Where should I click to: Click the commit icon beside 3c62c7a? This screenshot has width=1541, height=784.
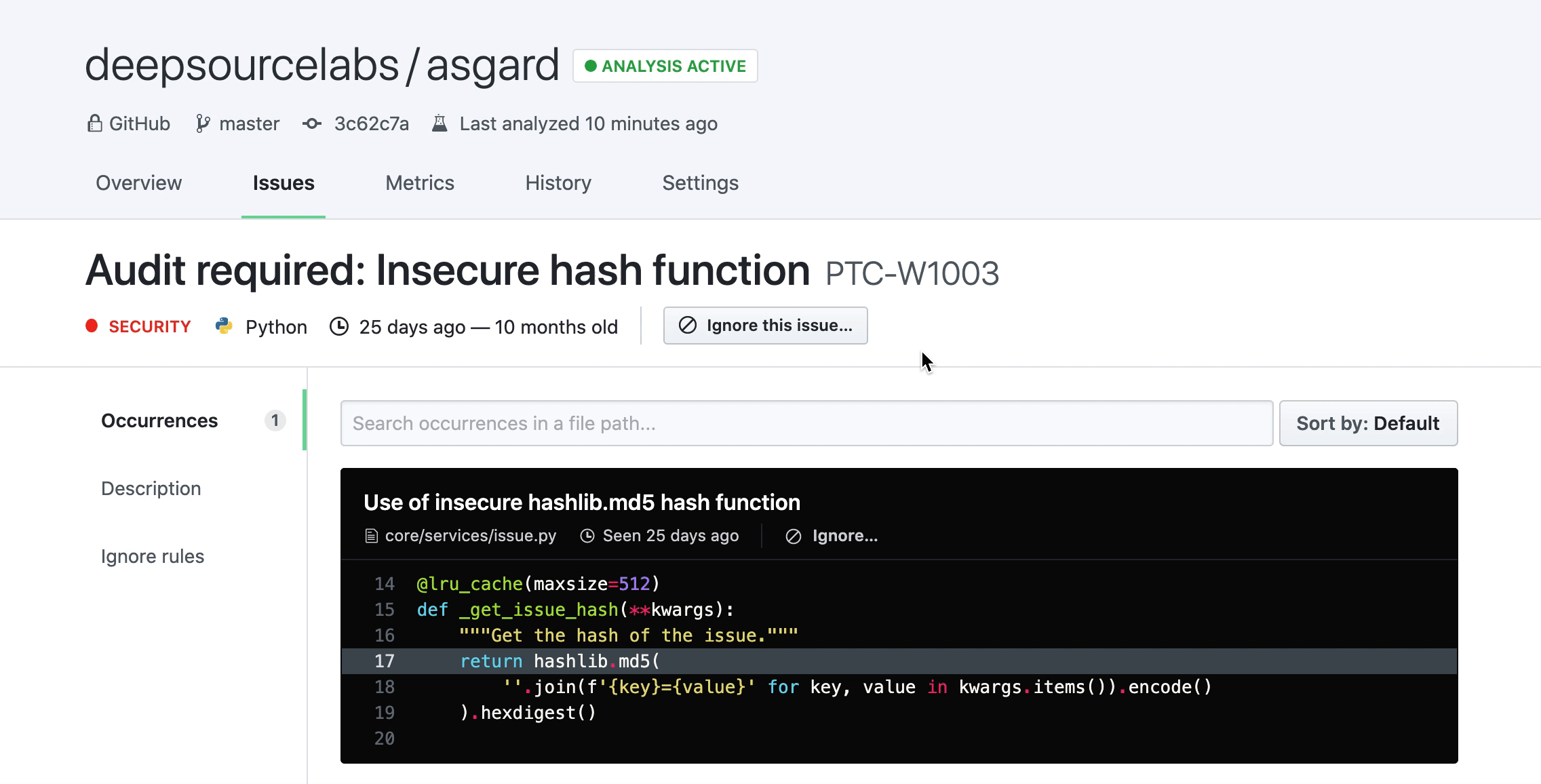312,123
